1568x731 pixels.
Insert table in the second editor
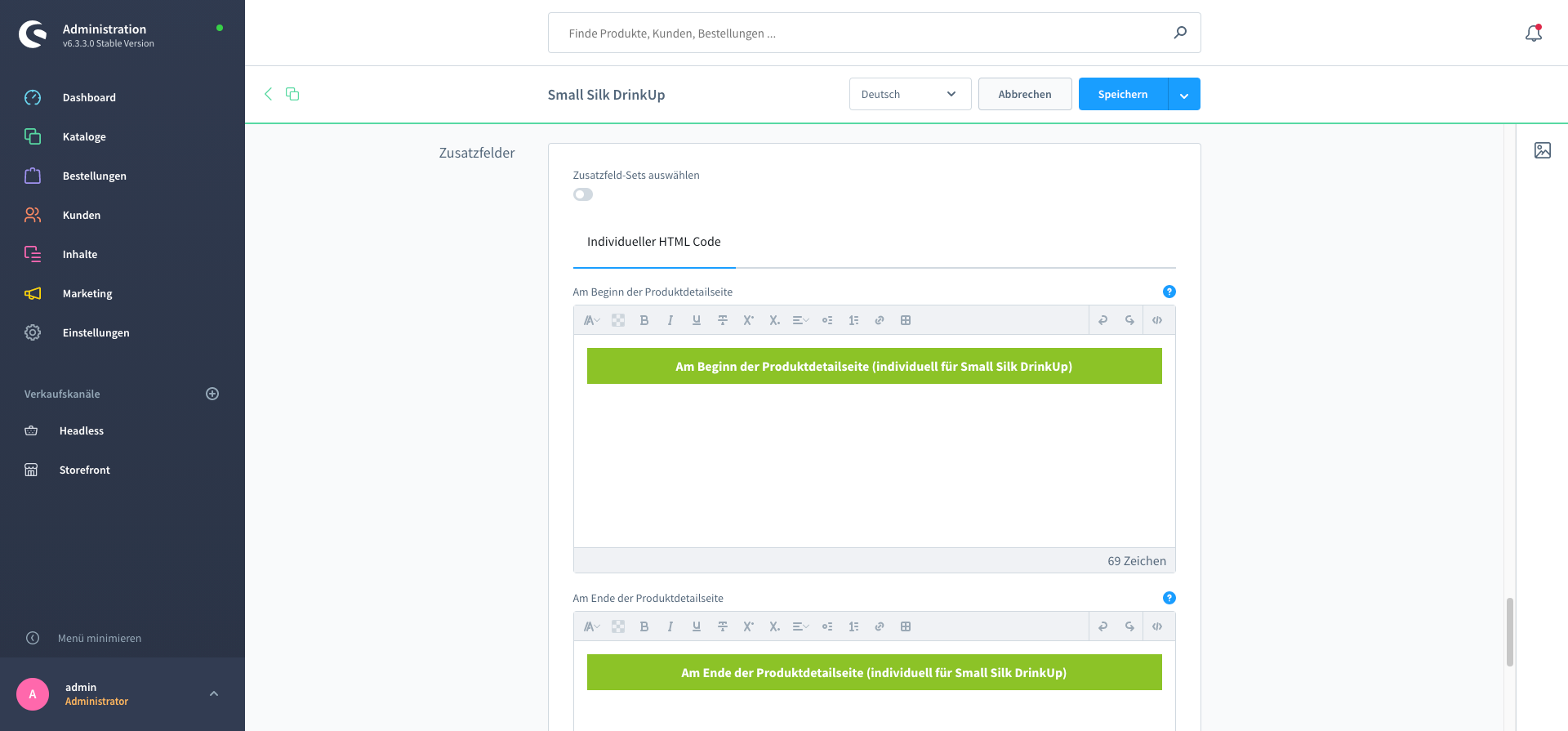click(906, 626)
